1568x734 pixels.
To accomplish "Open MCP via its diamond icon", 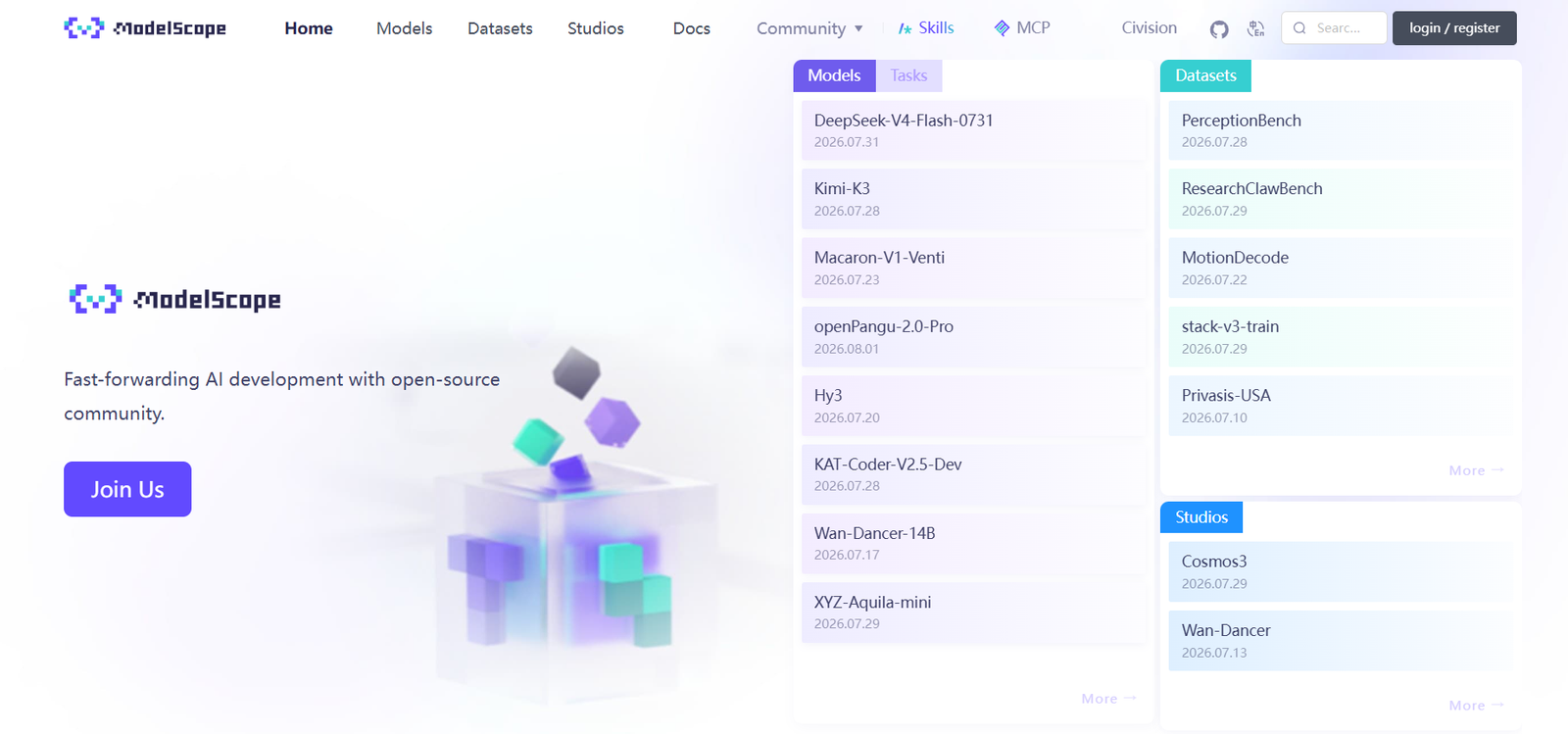I will 1002,28.
